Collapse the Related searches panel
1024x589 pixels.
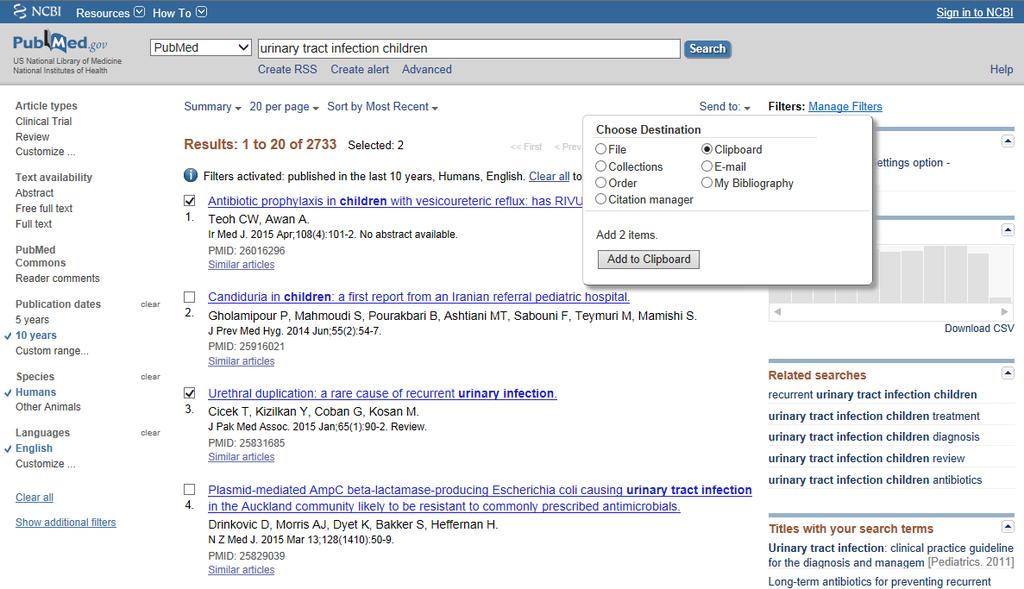[1008, 373]
